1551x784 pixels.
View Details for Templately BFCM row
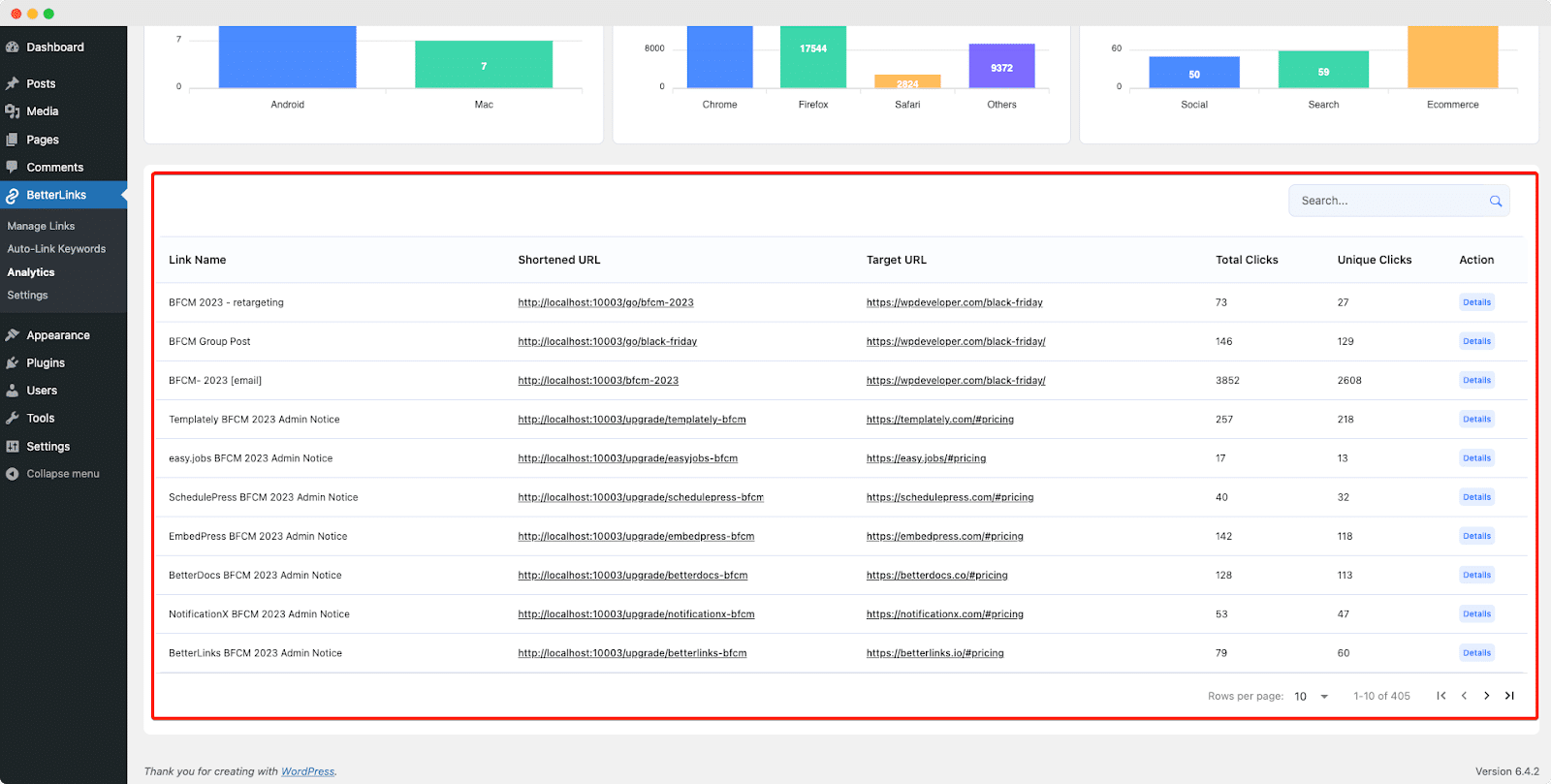click(x=1476, y=420)
